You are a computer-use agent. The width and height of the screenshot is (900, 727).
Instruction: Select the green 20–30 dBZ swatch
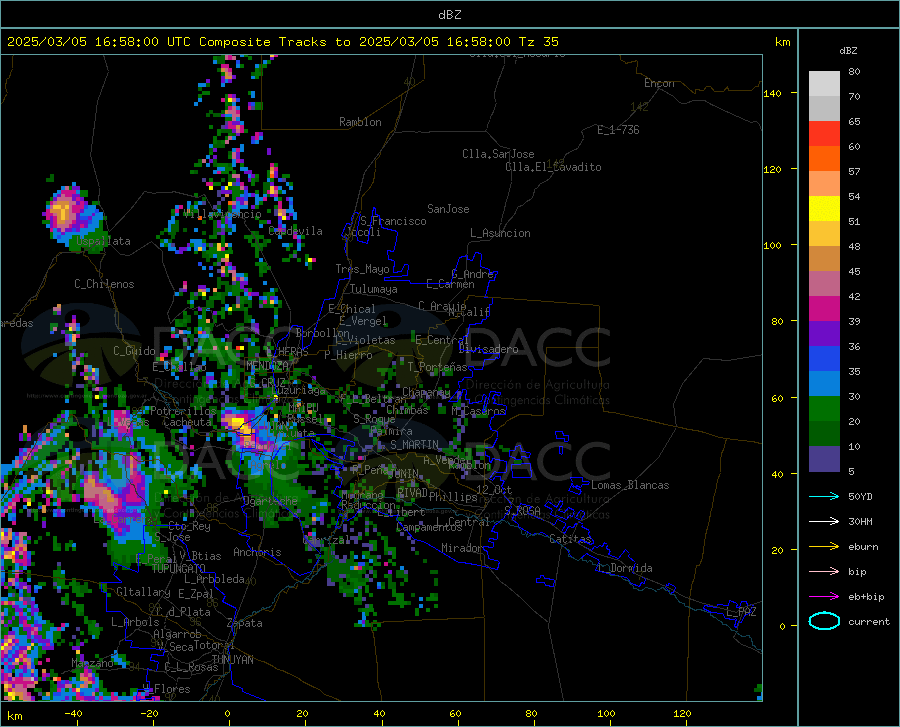824,409
